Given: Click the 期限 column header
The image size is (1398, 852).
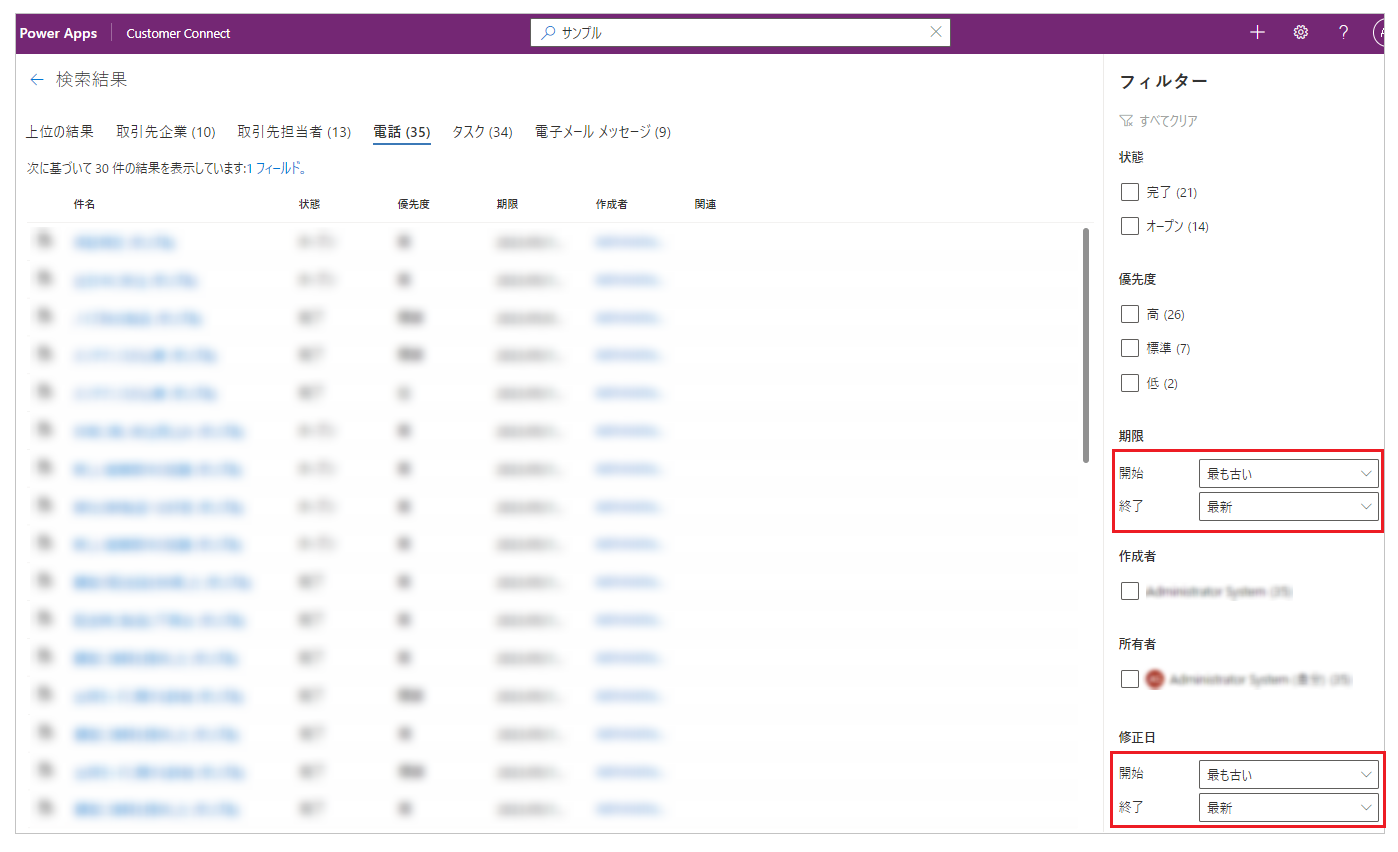Looking at the screenshot, I should point(507,204).
